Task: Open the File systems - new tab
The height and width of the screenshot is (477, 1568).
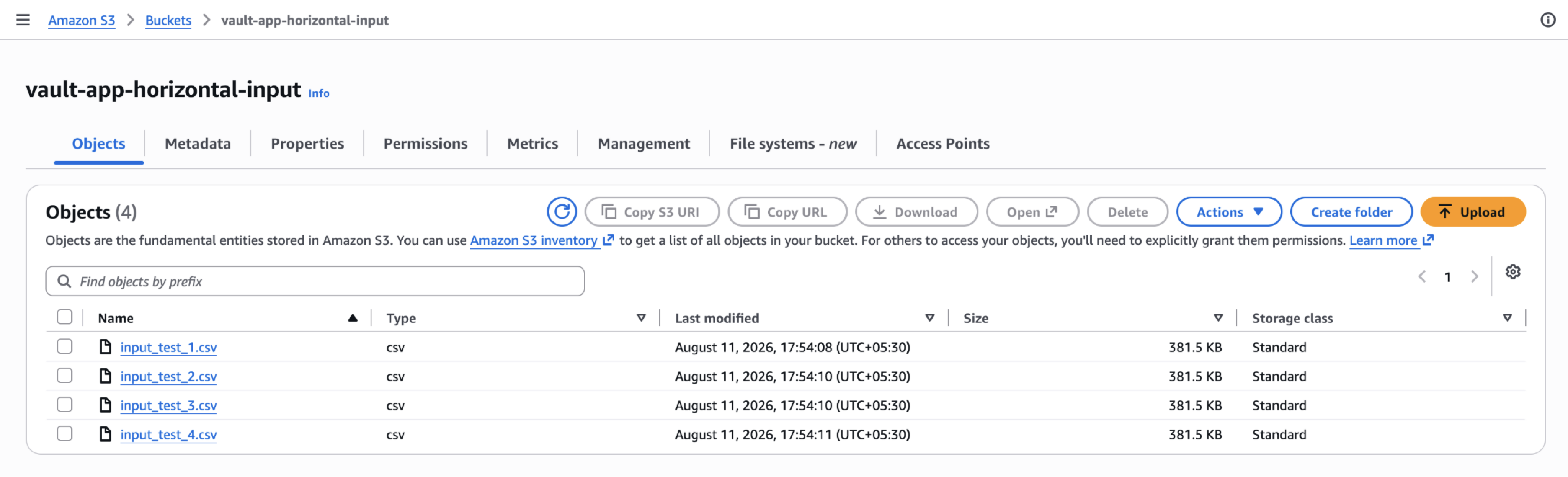Action: tap(793, 144)
